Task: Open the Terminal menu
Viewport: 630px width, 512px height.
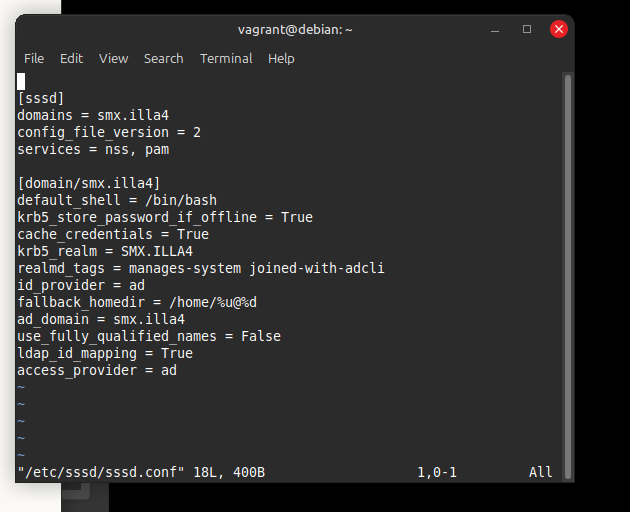Action: [x=226, y=58]
